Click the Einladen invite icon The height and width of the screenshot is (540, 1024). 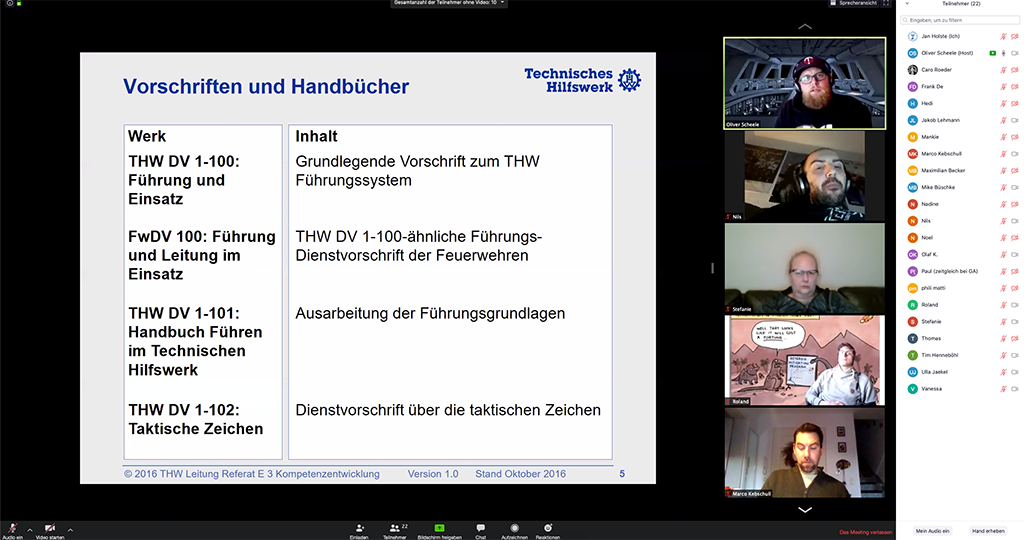point(358,527)
